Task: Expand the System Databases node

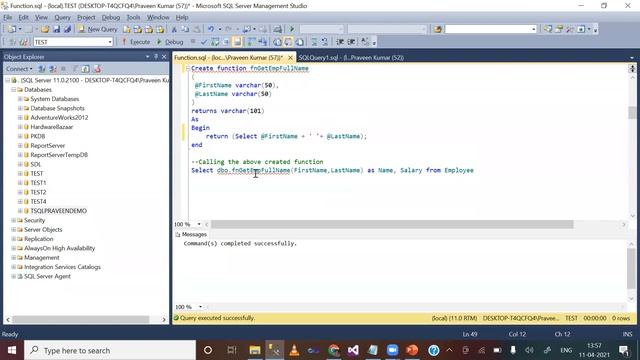Action: pyautogui.click(x=20, y=99)
